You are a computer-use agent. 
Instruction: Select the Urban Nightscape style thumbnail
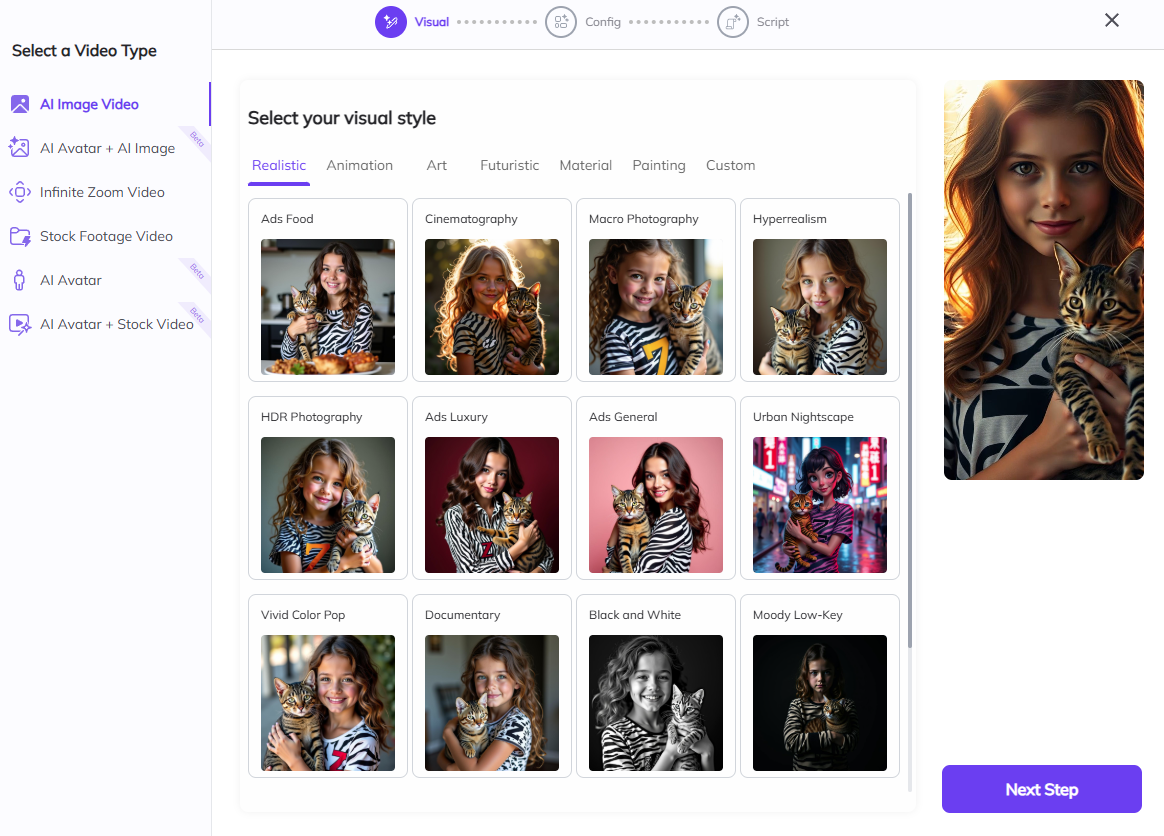coord(820,505)
